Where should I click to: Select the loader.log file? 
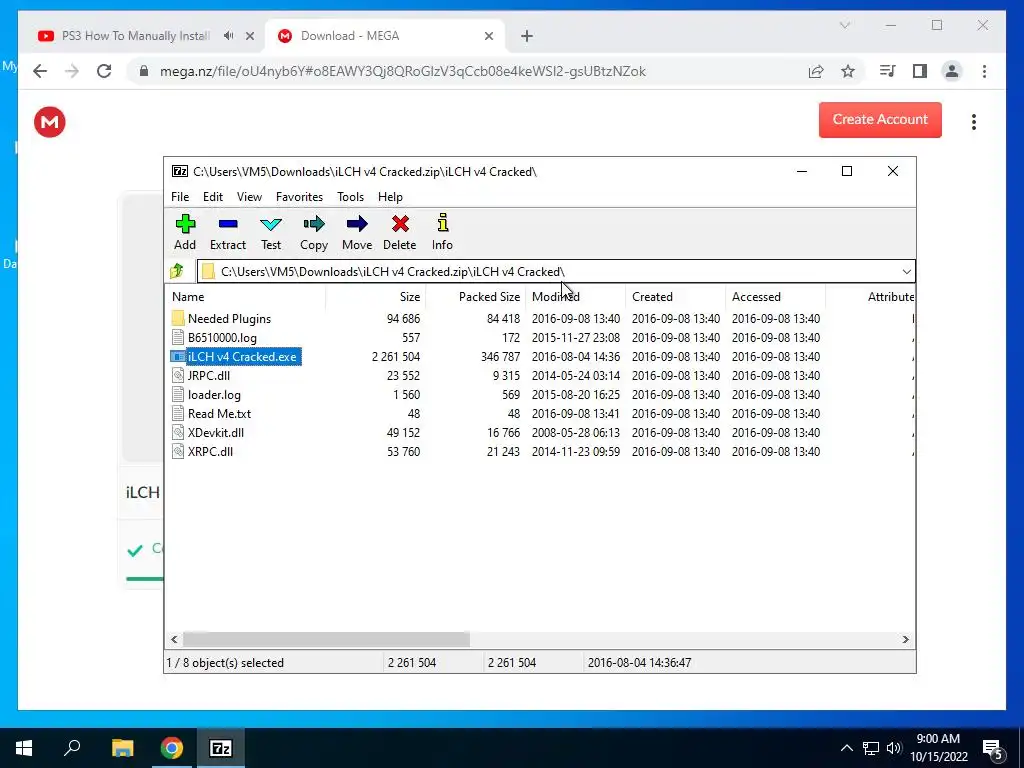pos(214,394)
